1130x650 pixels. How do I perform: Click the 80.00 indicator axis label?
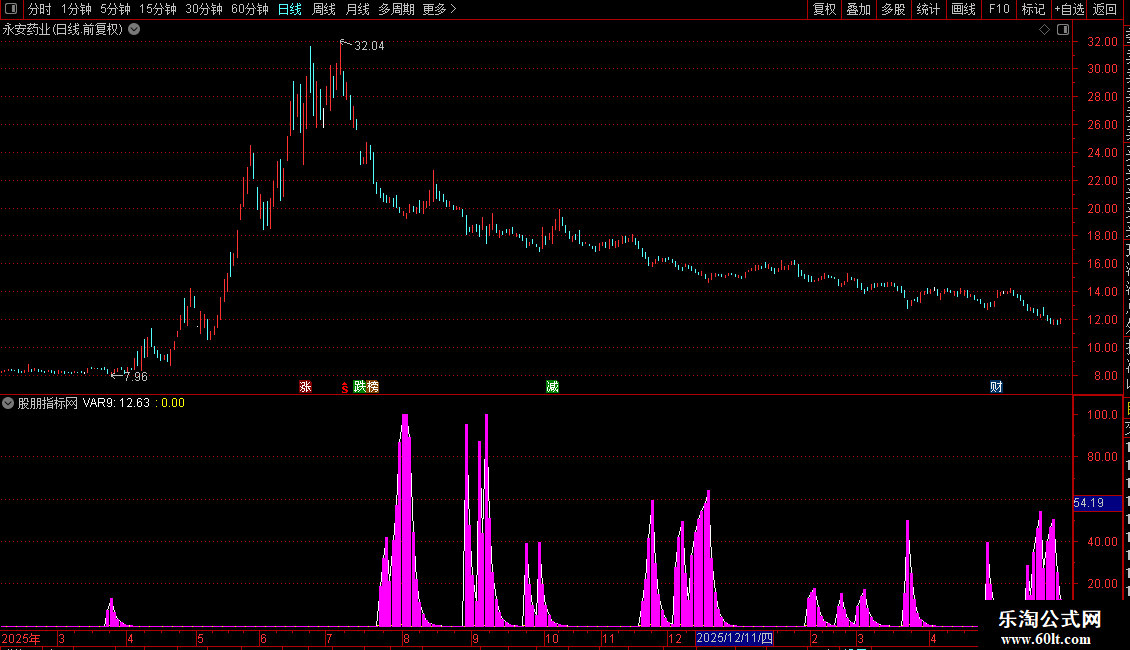pos(1103,457)
